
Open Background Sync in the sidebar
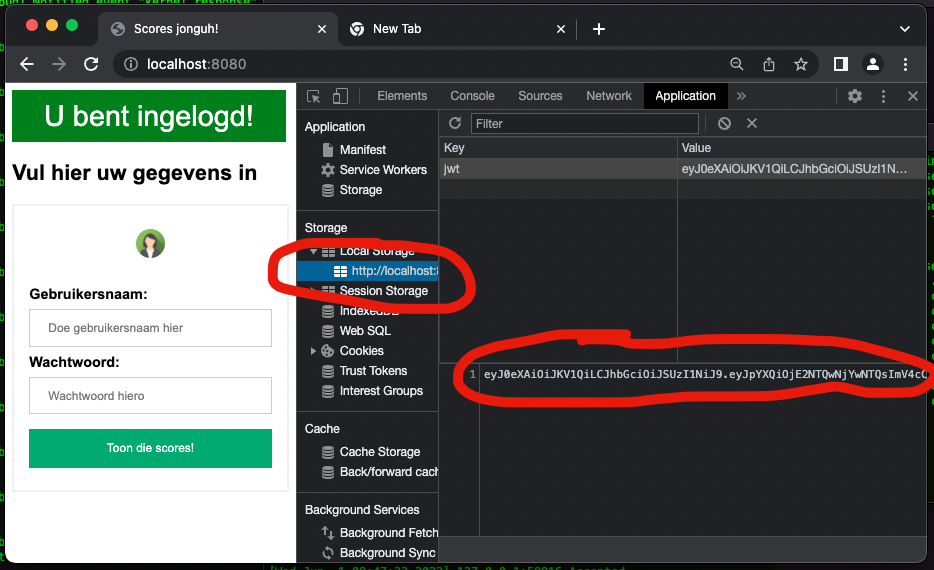[x=387, y=553]
